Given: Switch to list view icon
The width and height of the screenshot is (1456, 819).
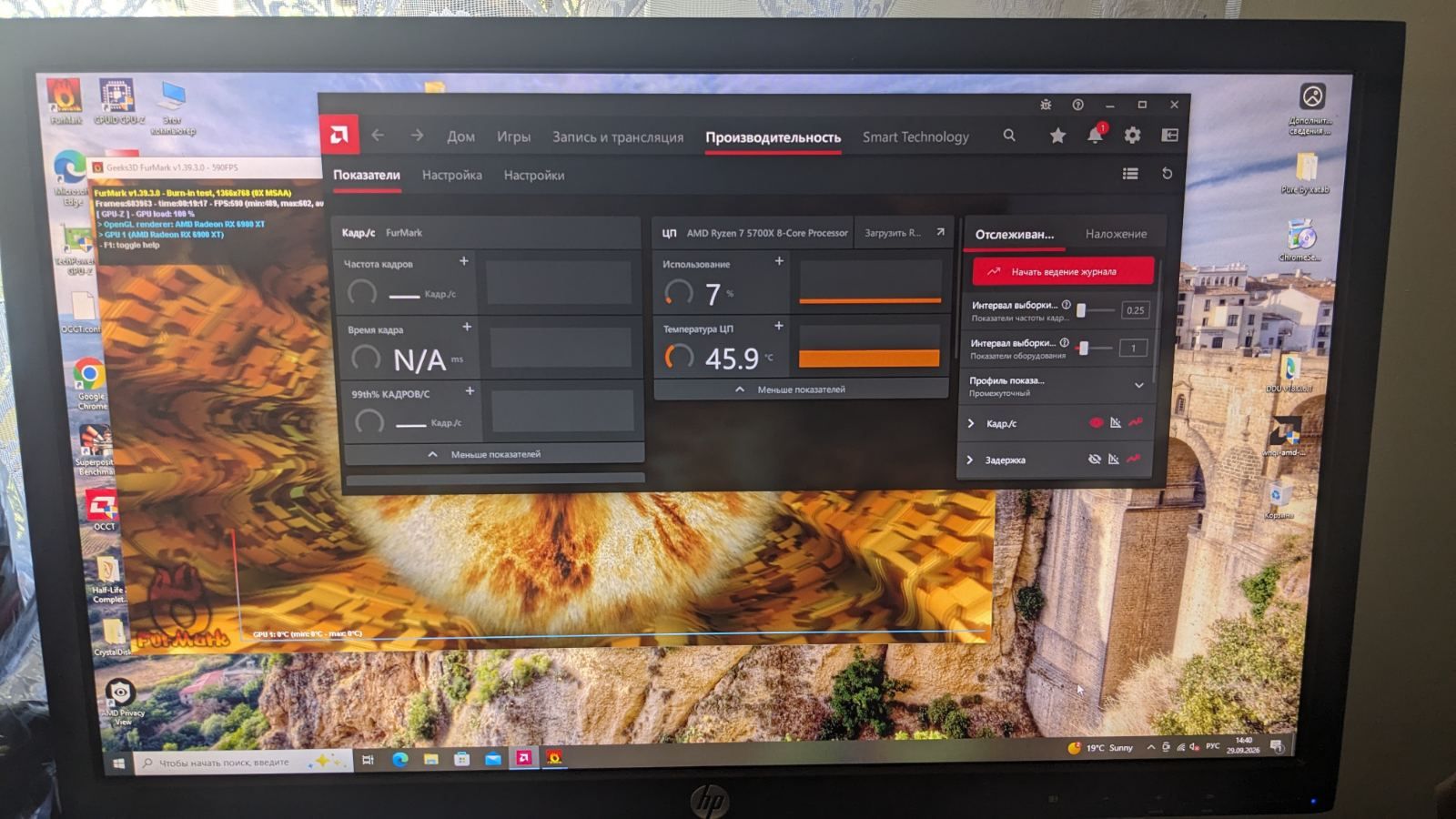Looking at the screenshot, I should click(x=1130, y=173).
